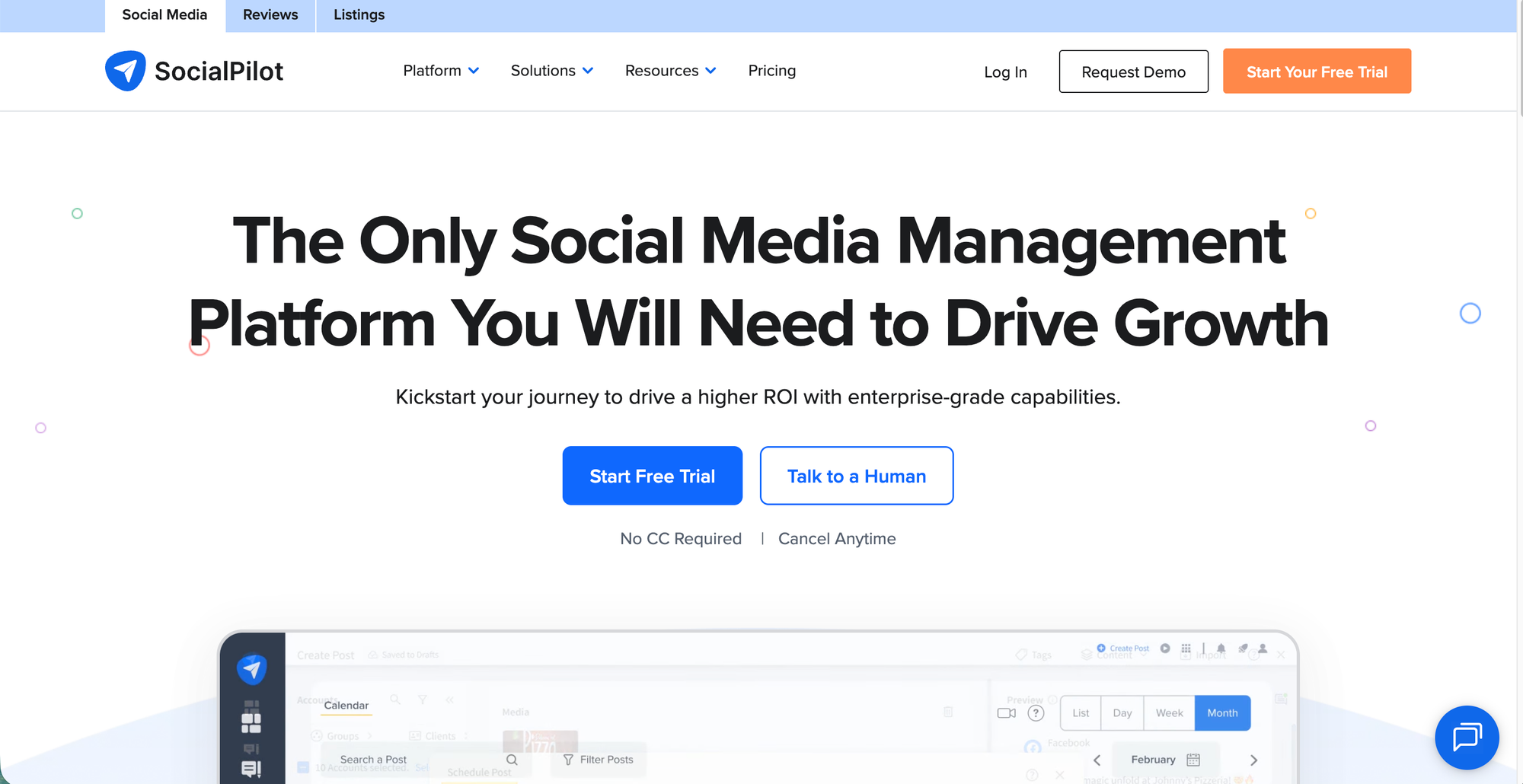The width and height of the screenshot is (1523, 784).
Task: Open the live chat bubble widget
Action: pos(1467,738)
